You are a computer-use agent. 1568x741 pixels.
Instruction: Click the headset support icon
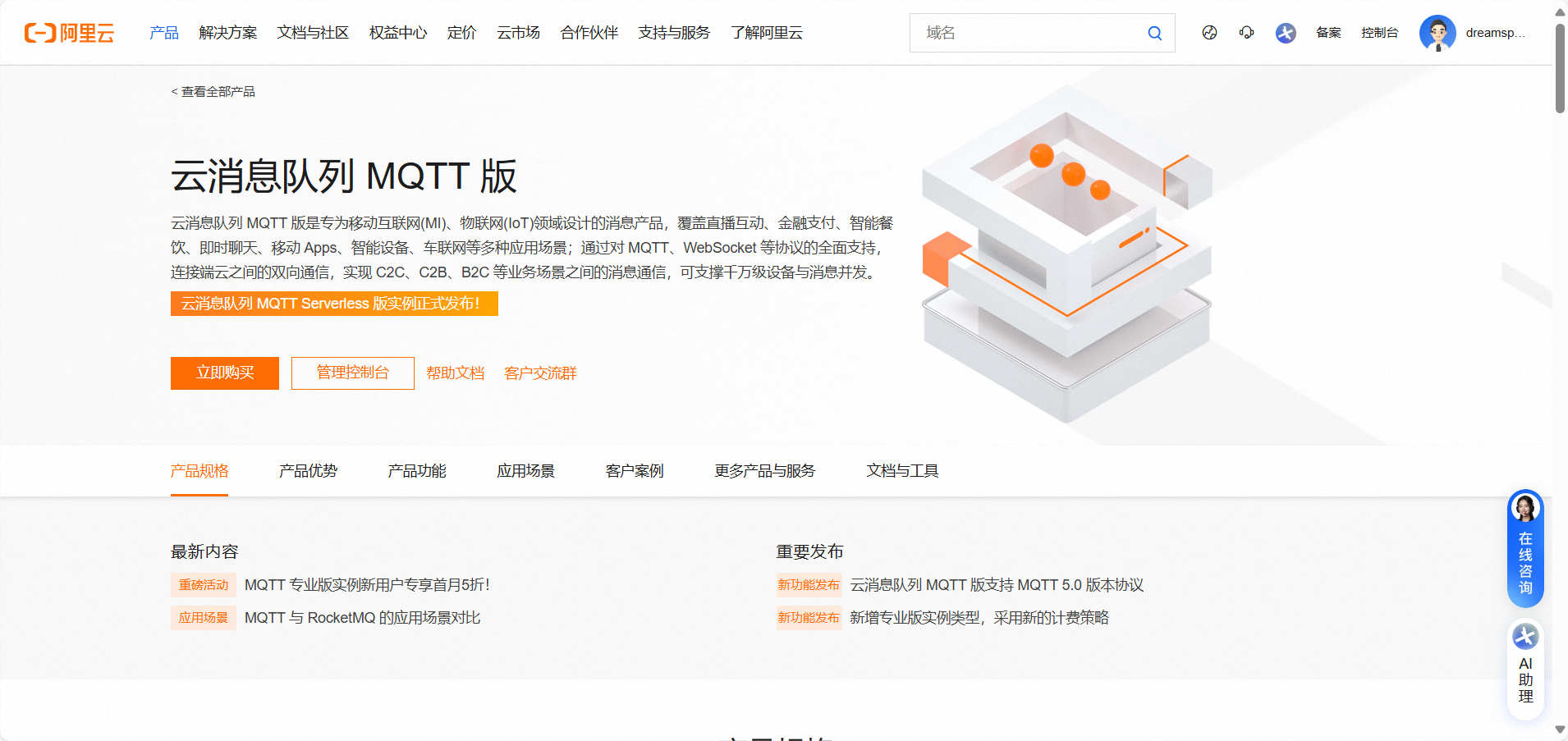pyautogui.click(x=1246, y=33)
